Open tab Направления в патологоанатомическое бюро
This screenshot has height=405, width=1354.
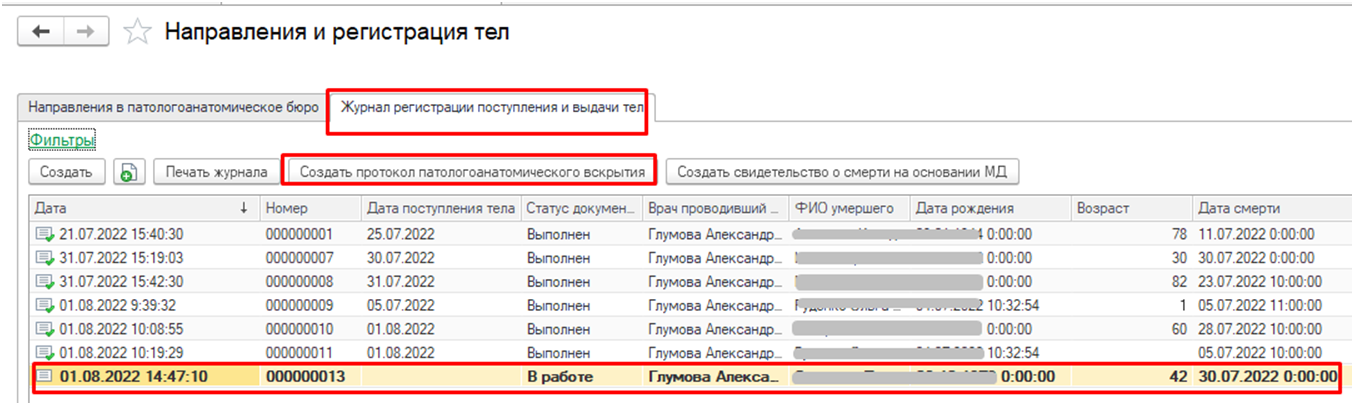[x=174, y=106]
